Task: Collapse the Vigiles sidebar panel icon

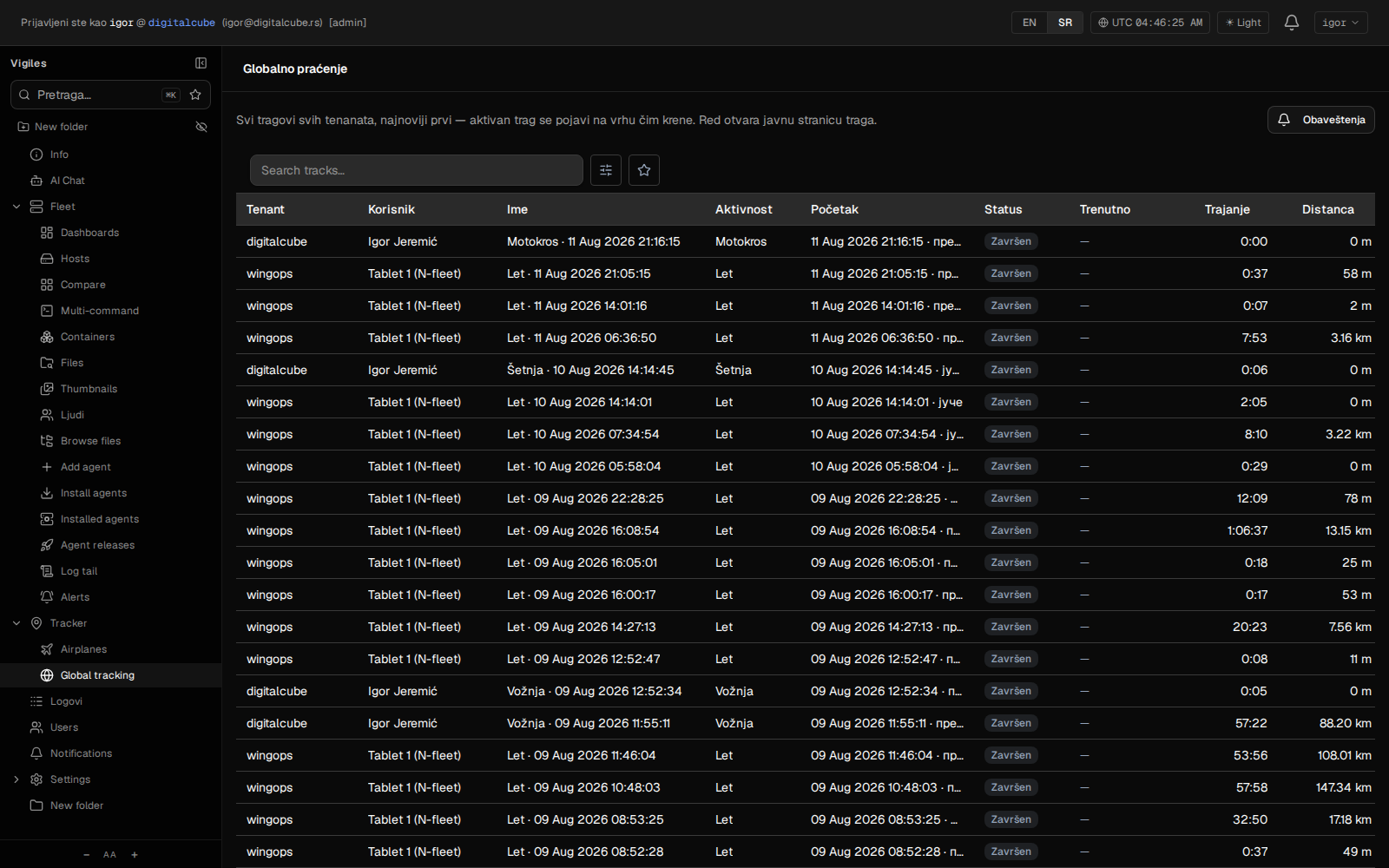Action: coord(201,63)
